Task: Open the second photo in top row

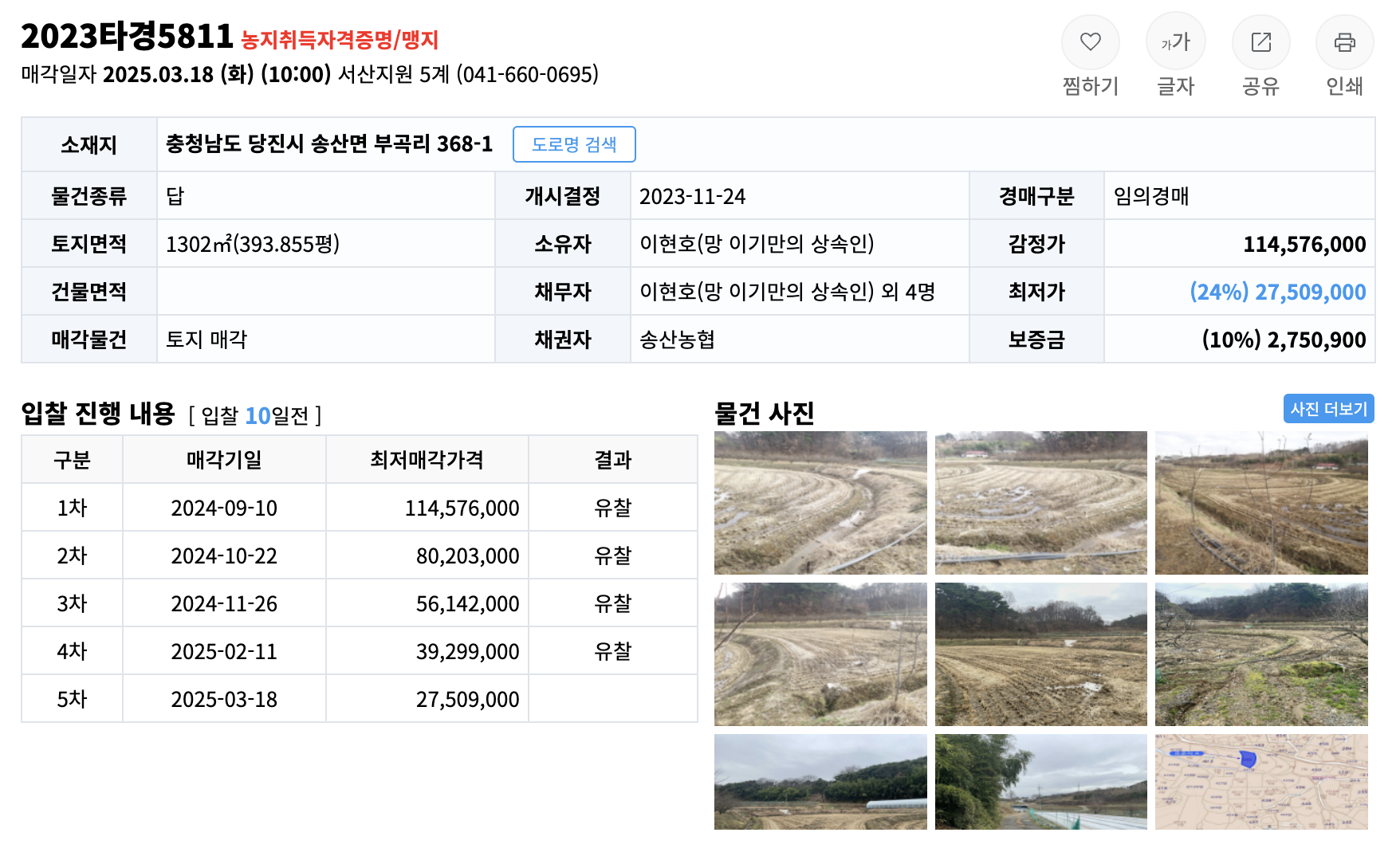Action: [x=1040, y=503]
